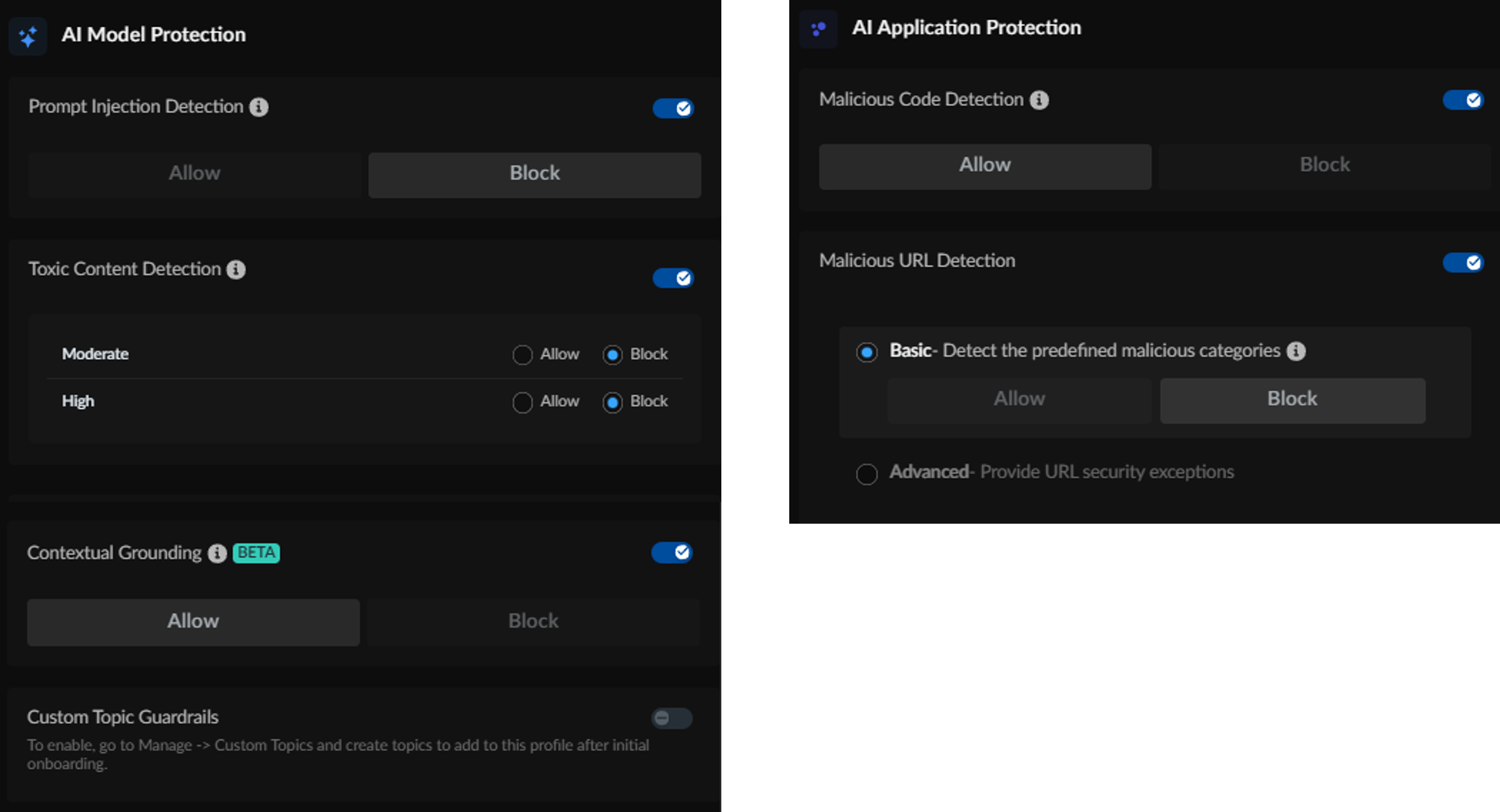Toggle Malicious Code Detection switch

click(x=1463, y=100)
